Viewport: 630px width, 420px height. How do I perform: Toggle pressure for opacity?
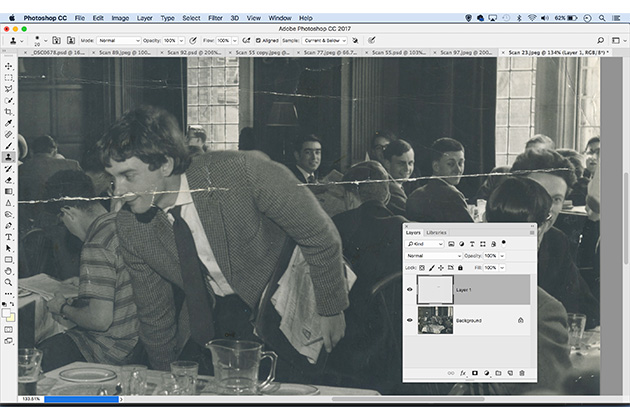click(x=193, y=40)
